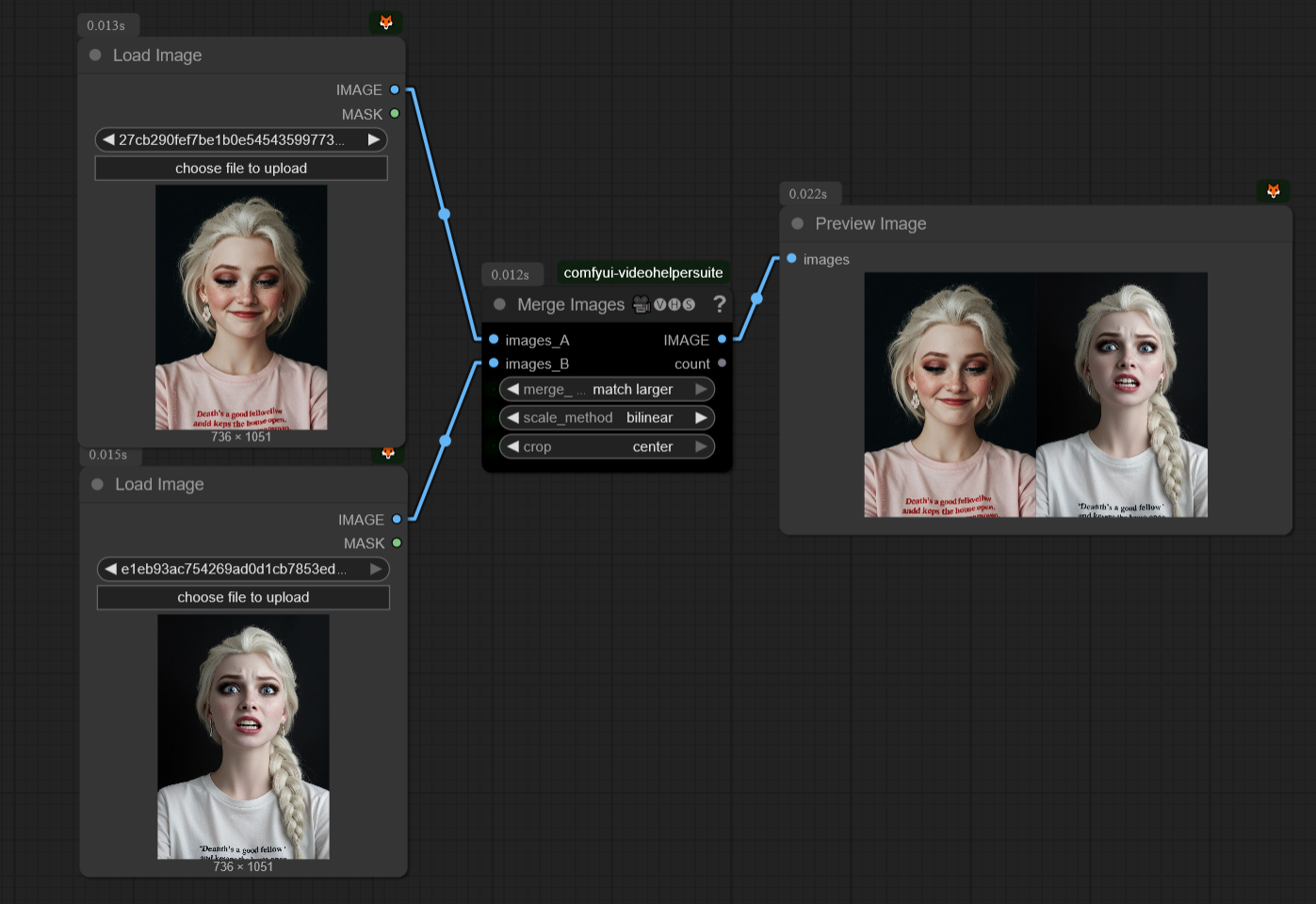Viewport: 1316px width, 904px height.
Task: Click the fox badge above Preview Image node
Action: 1273,191
